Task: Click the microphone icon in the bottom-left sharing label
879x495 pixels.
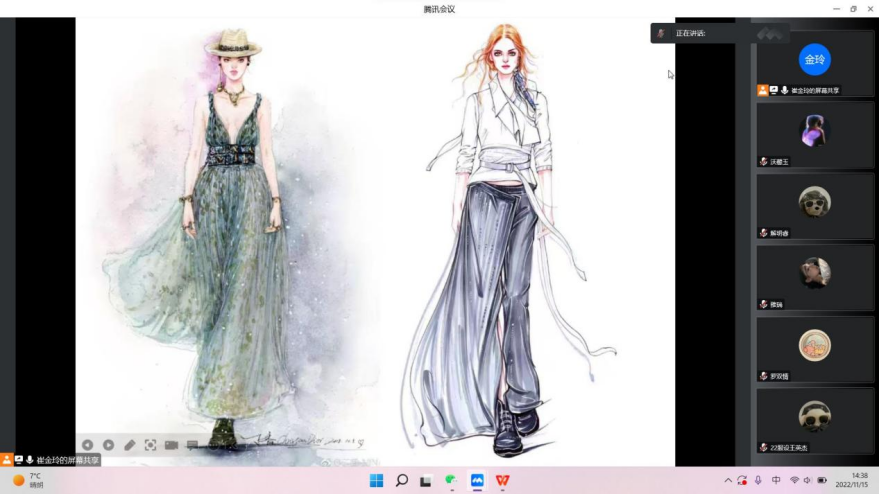Action: coord(29,460)
